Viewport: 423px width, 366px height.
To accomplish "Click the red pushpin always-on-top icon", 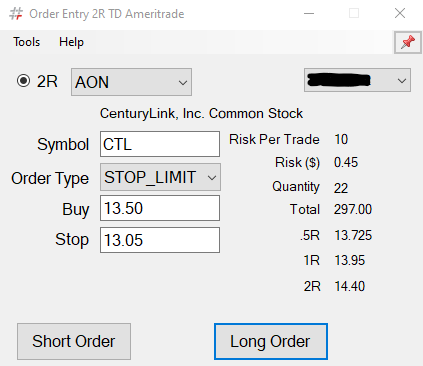I will [x=408, y=42].
